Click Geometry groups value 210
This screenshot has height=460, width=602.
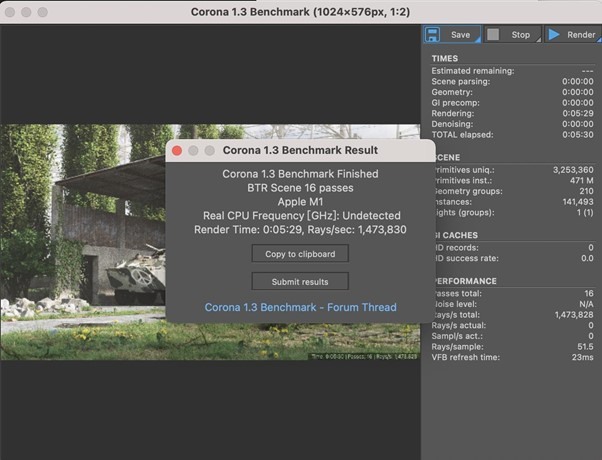586,191
